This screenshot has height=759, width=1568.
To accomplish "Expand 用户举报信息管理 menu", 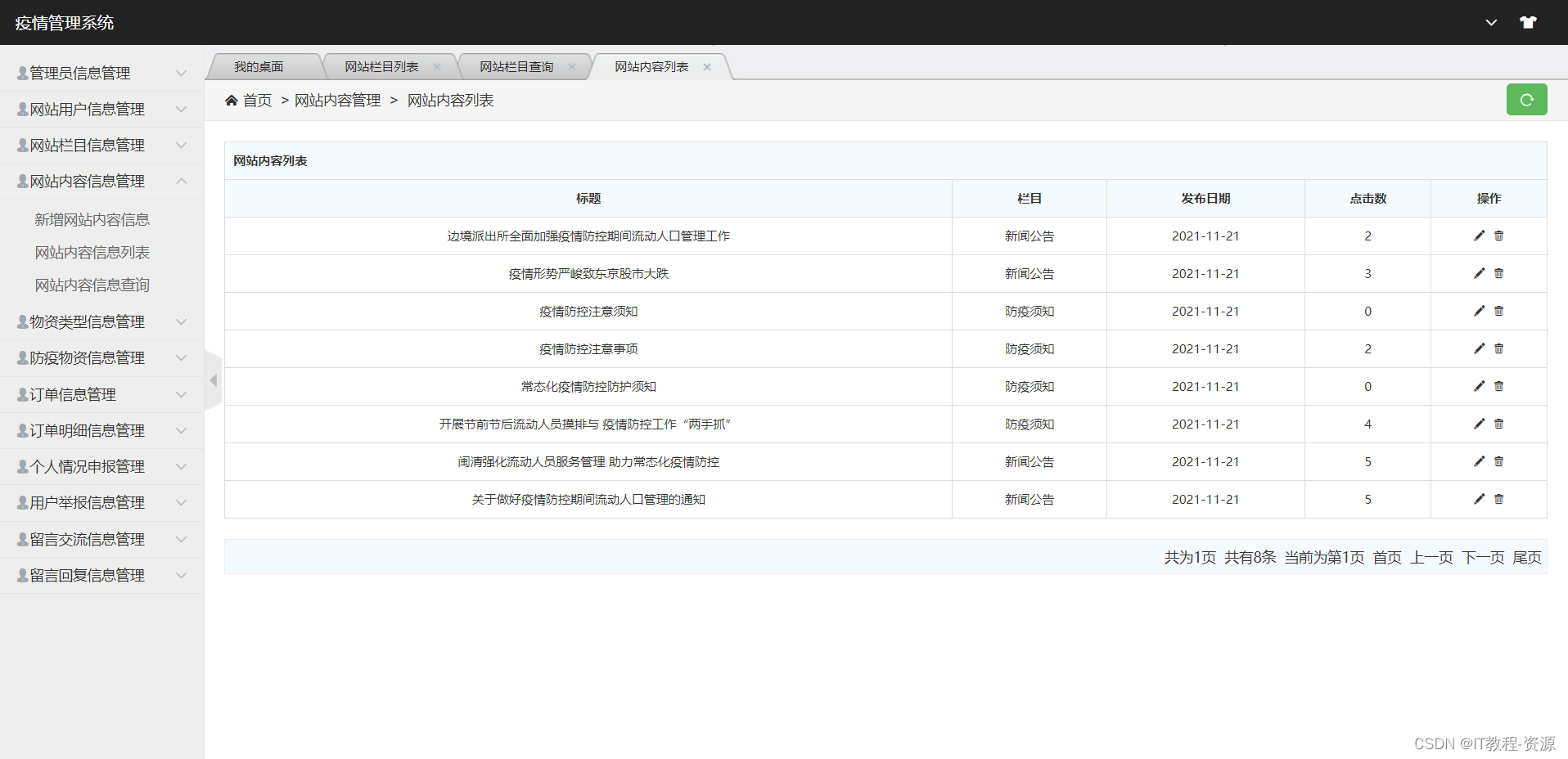I will 101,502.
